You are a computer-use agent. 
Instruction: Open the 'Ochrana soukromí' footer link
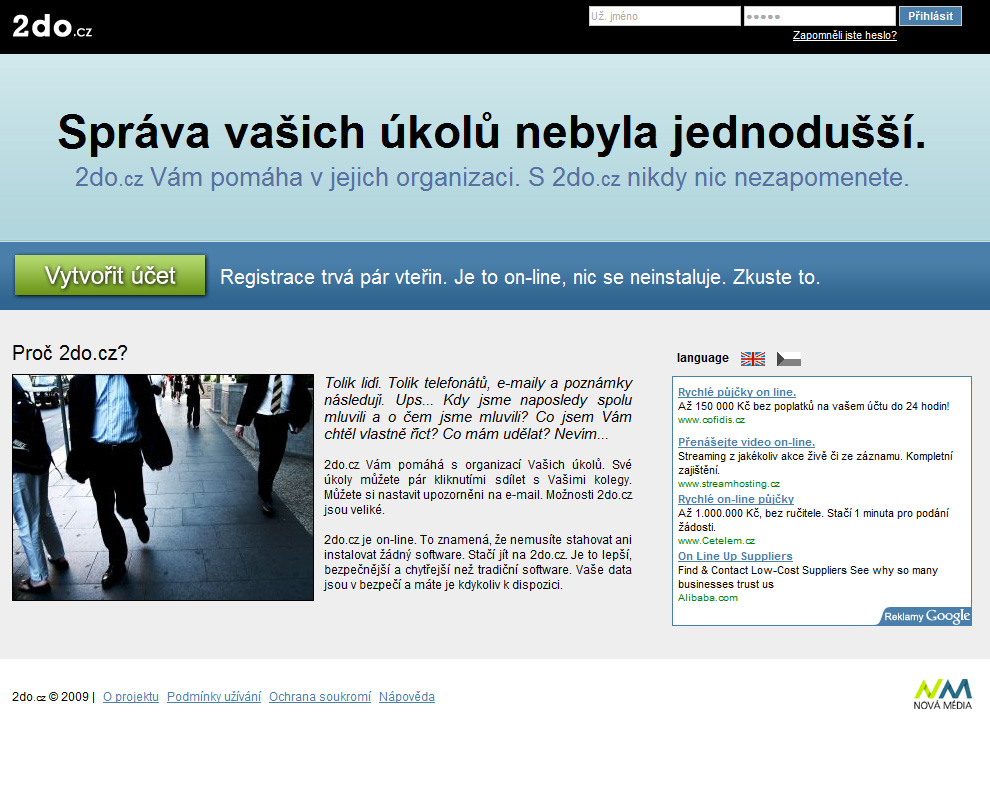(320, 697)
